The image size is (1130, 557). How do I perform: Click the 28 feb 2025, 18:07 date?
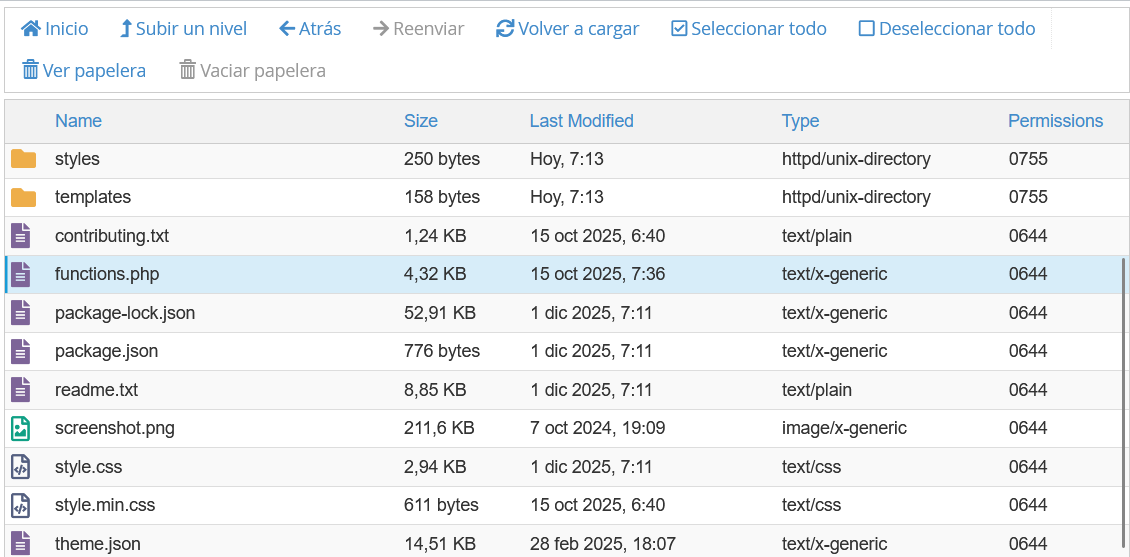coord(602,543)
